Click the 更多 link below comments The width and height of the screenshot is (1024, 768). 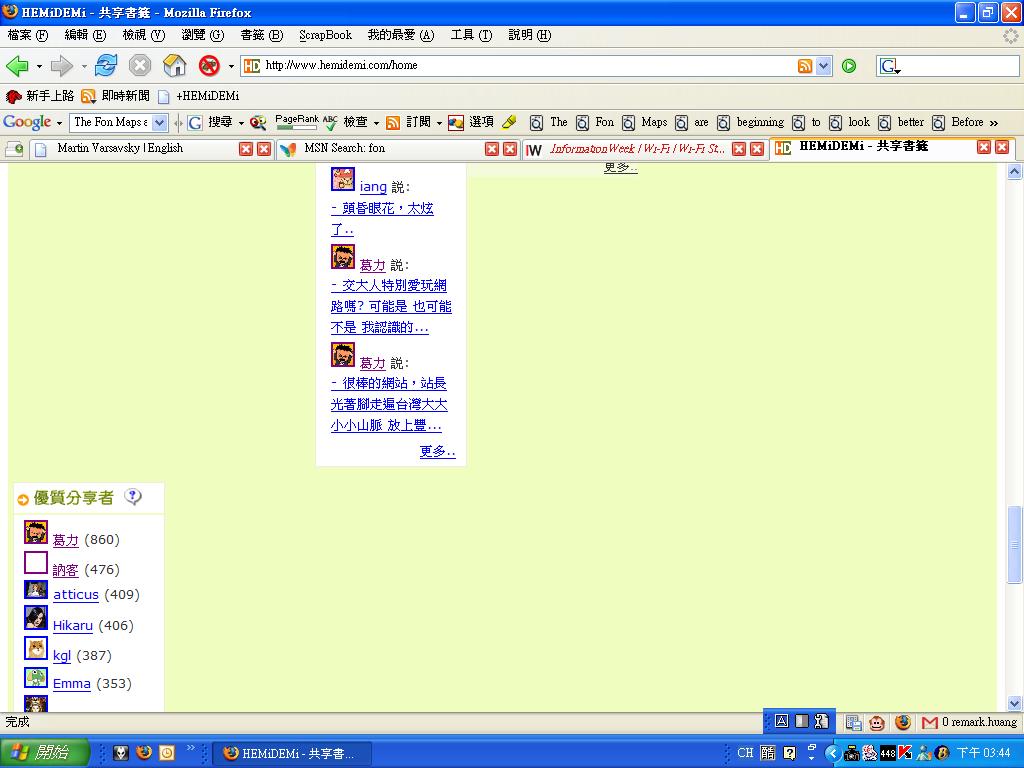click(437, 451)
